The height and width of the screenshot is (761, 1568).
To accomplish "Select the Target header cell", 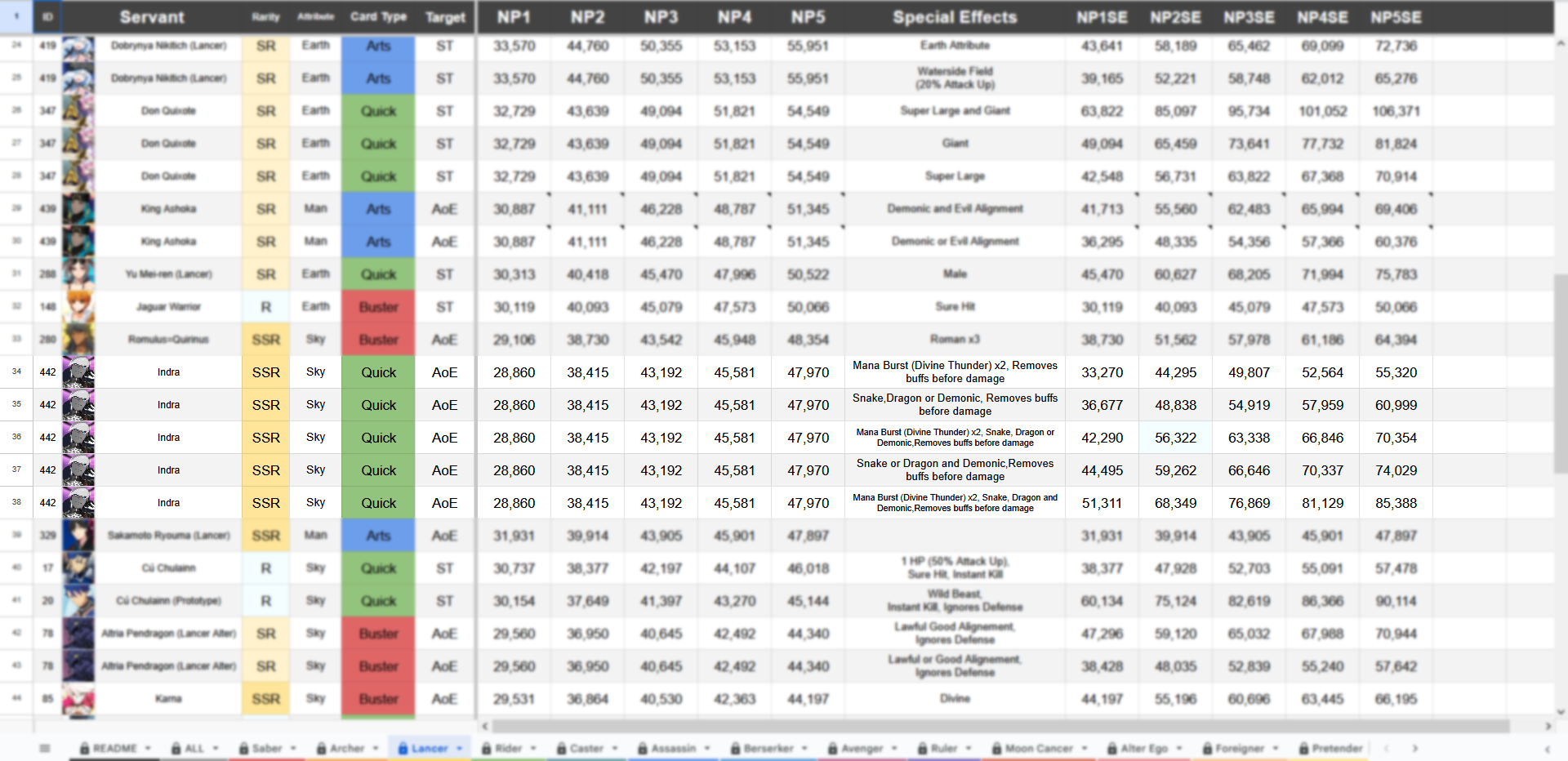I will [445, 17].
